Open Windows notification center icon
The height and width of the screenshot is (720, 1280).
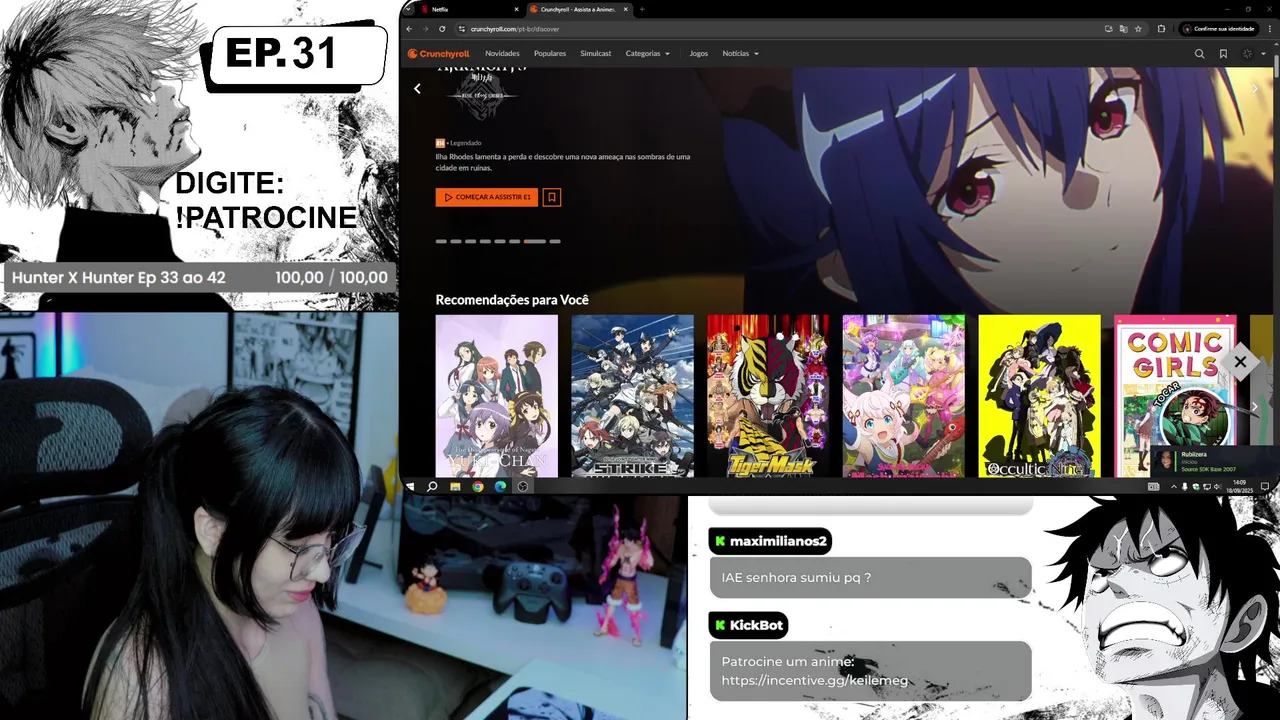1266,486
